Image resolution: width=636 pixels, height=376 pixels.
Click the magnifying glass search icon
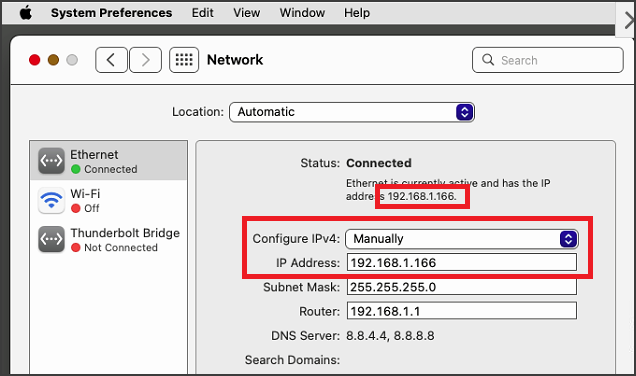tap(488, 60)
